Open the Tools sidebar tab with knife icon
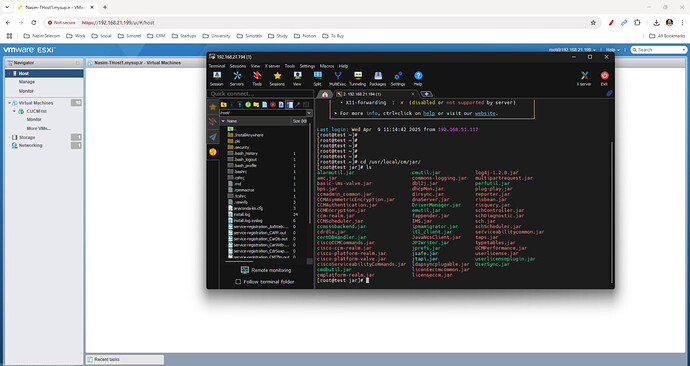690x366 pixels. pos(213,122)
